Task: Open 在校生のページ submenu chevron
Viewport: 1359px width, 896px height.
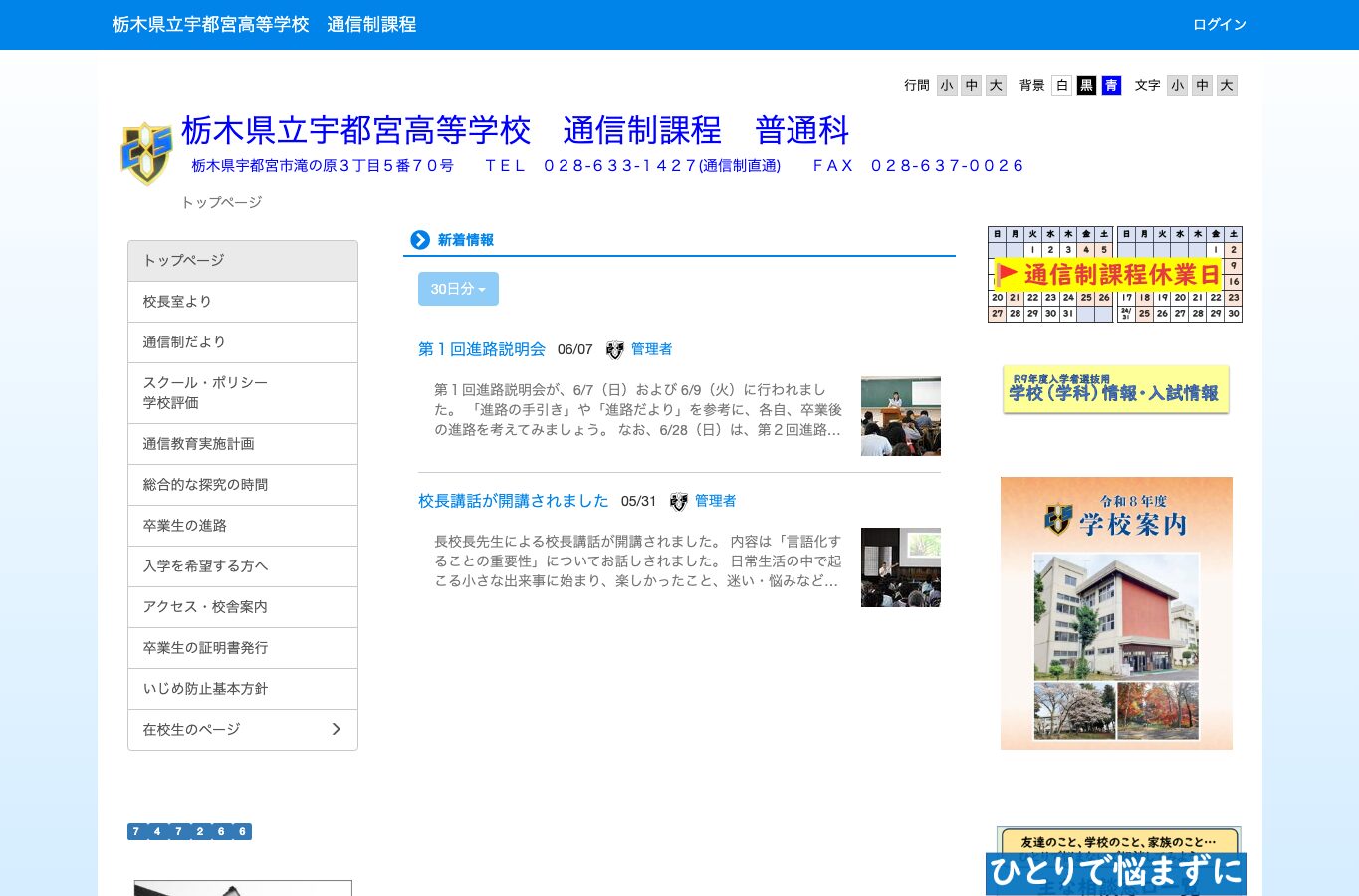Action: 336,729
